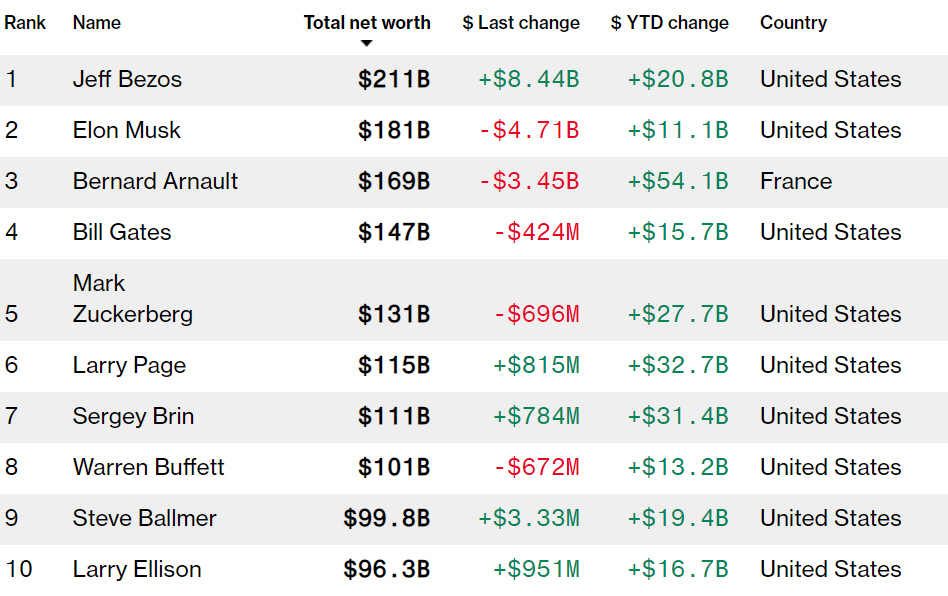The width and height of the screenshot is (948, 596).
Task: Click Jeff Bezos $211B net worth
Action: tap(394, 79)
